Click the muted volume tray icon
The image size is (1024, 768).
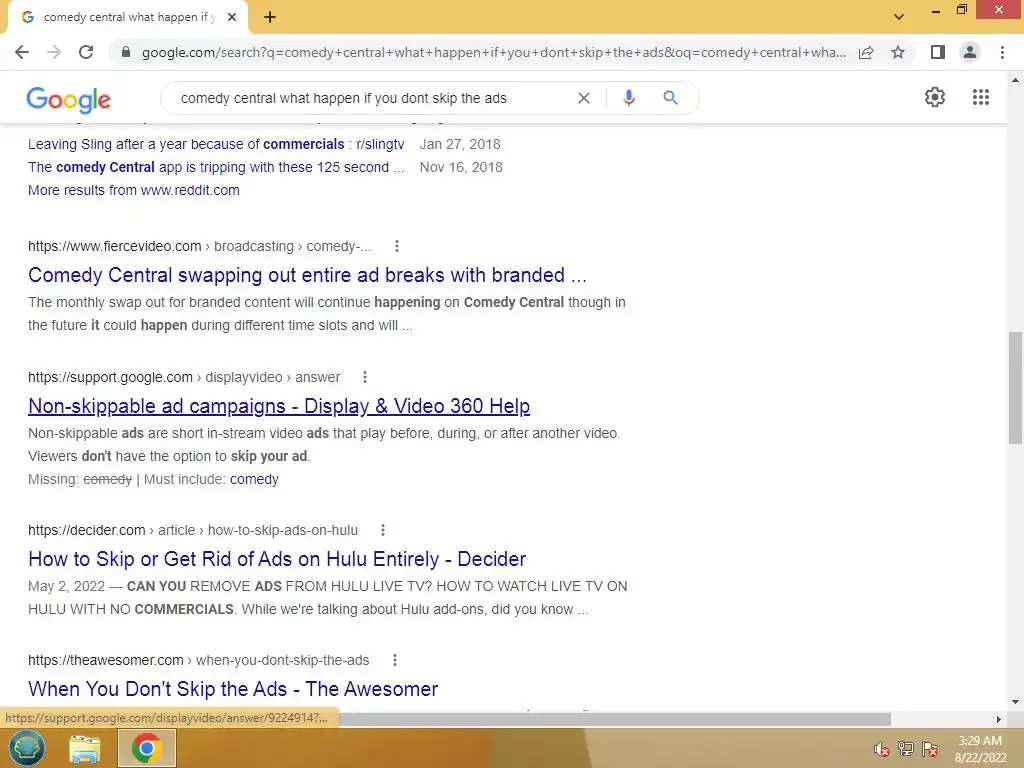pyautogui.click(x=882, y=749)
